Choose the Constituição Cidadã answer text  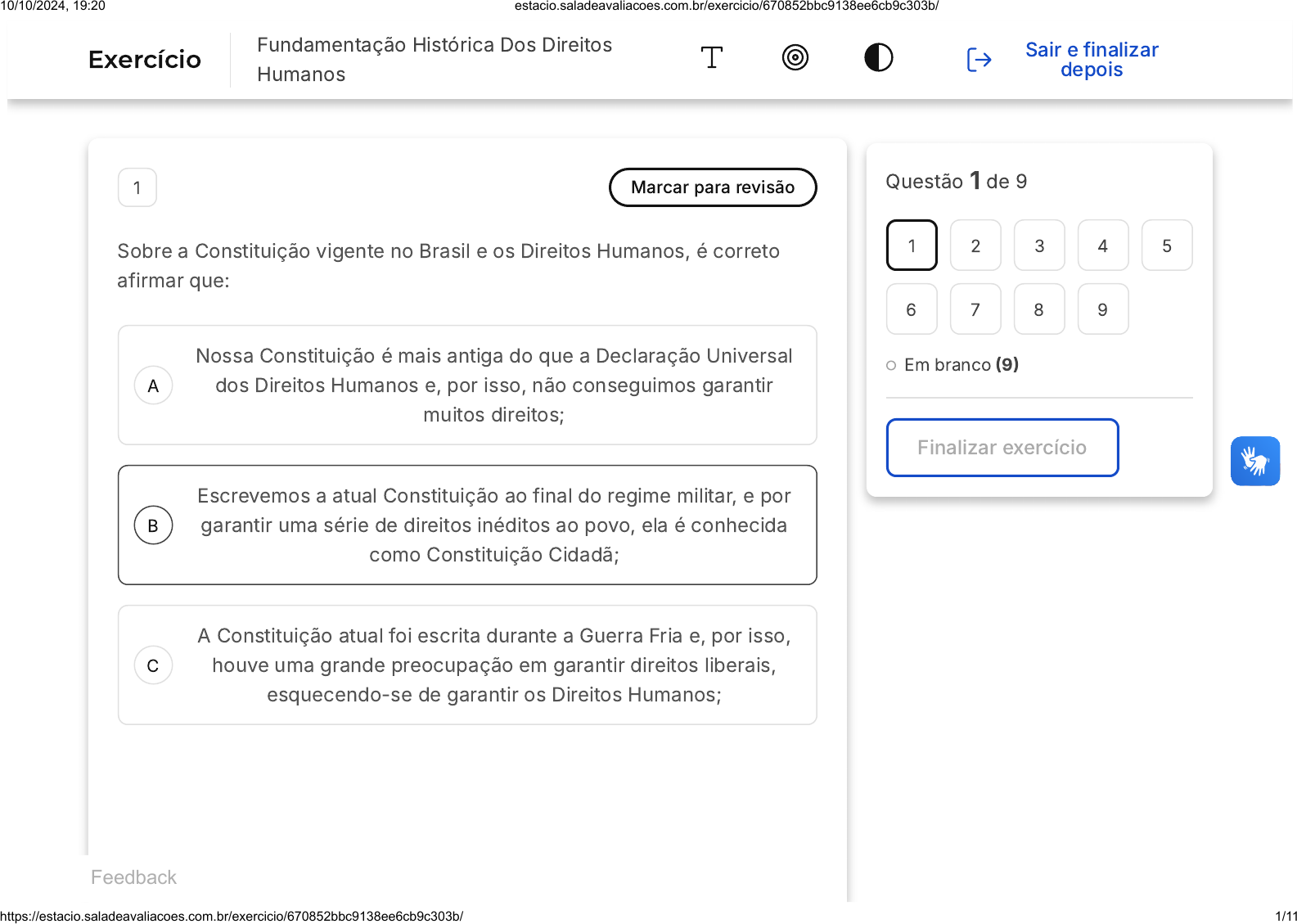(x=493, y=525)
